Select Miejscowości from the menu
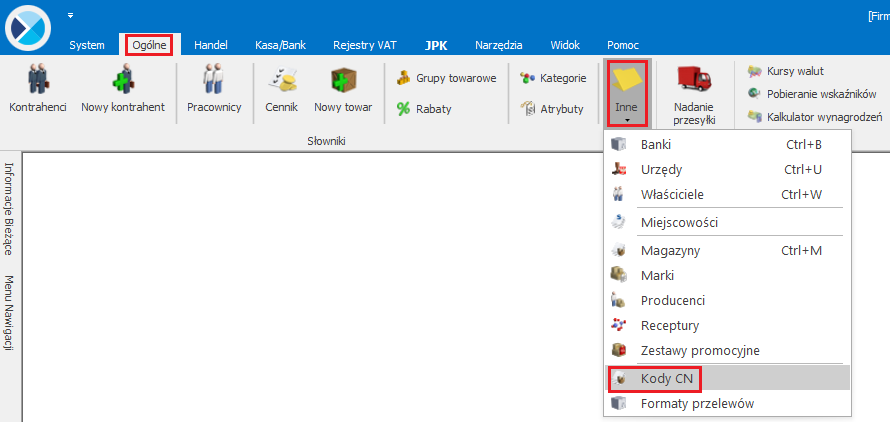The width and height of the screenshot is (890, 422). [728, 223]
